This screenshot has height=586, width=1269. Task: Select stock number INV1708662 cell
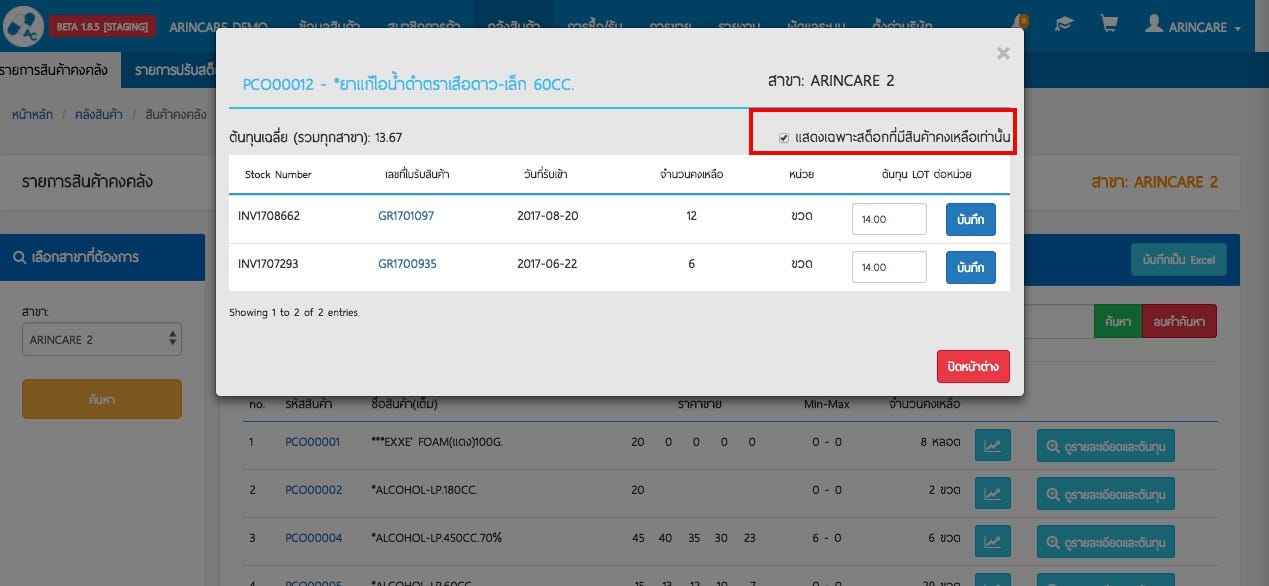(268, 216)
